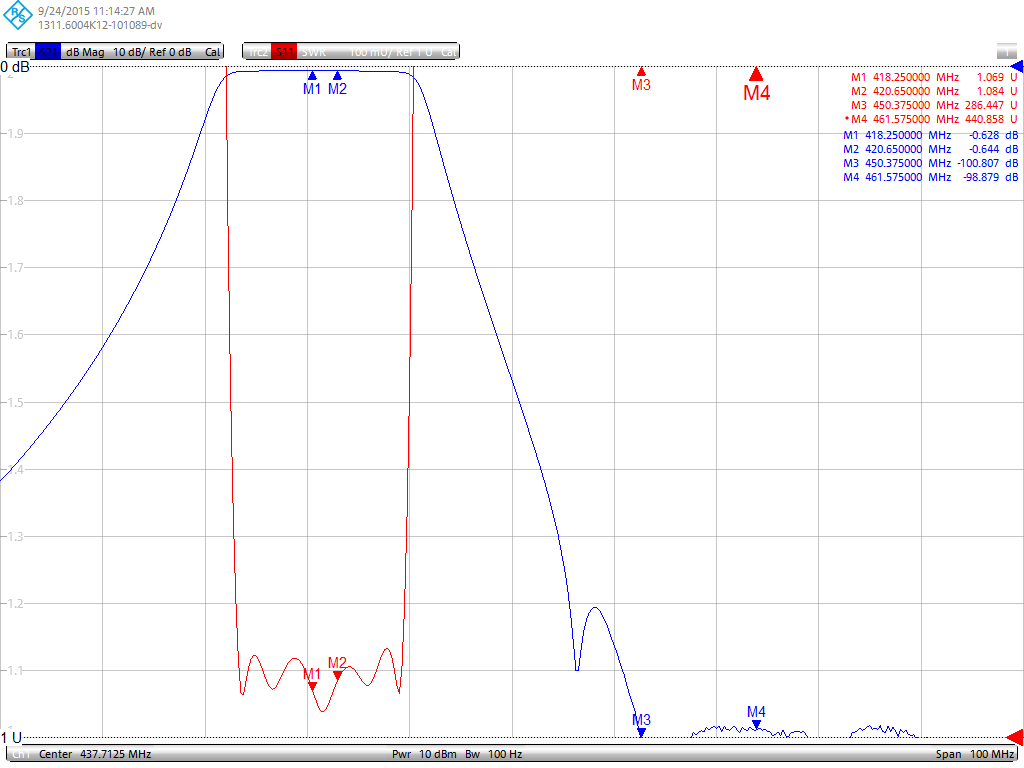This screenshot has width=1024, height=768.
Task: Click the blue S21 parameter tag
Action: pyautogui.click(x=48, y=52)
